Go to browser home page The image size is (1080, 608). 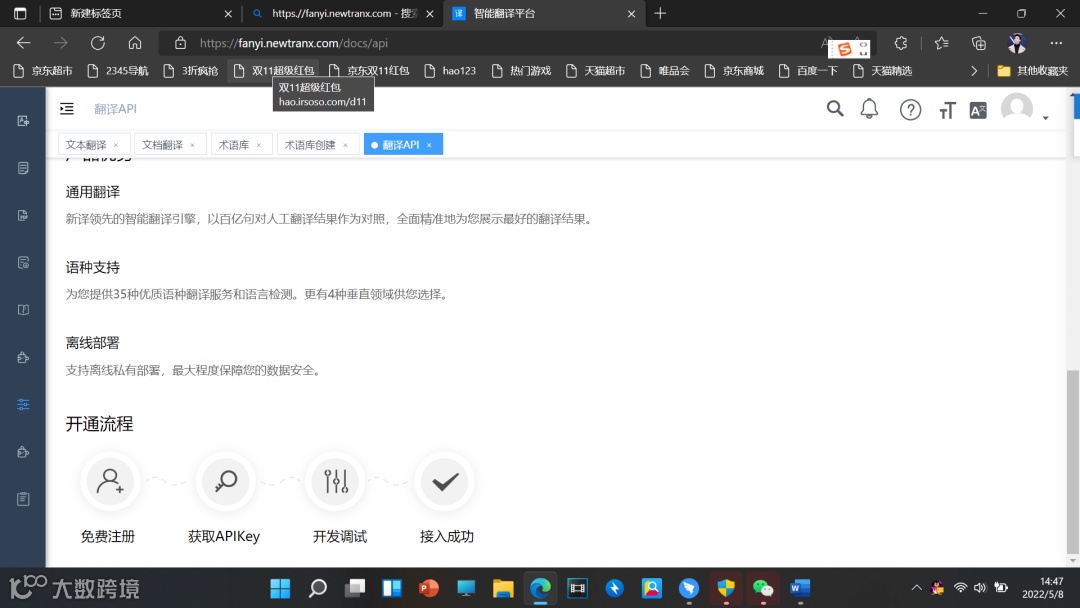coord(135,43)
